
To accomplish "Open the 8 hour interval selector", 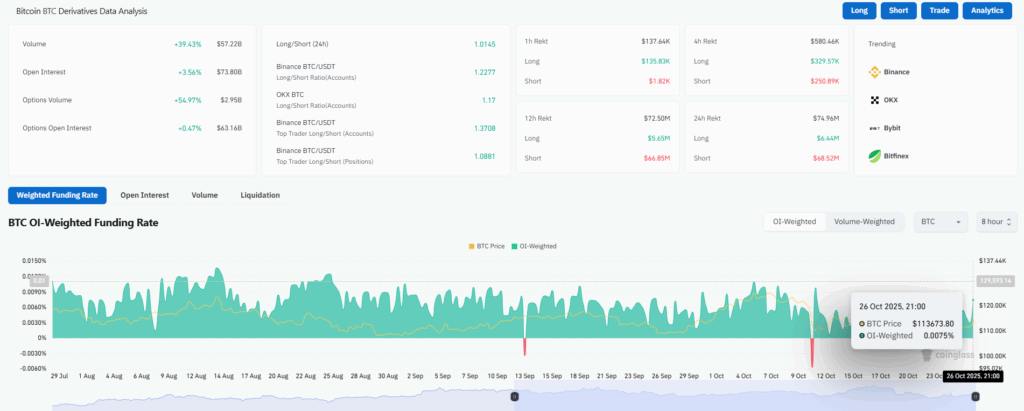I will 997,221.
